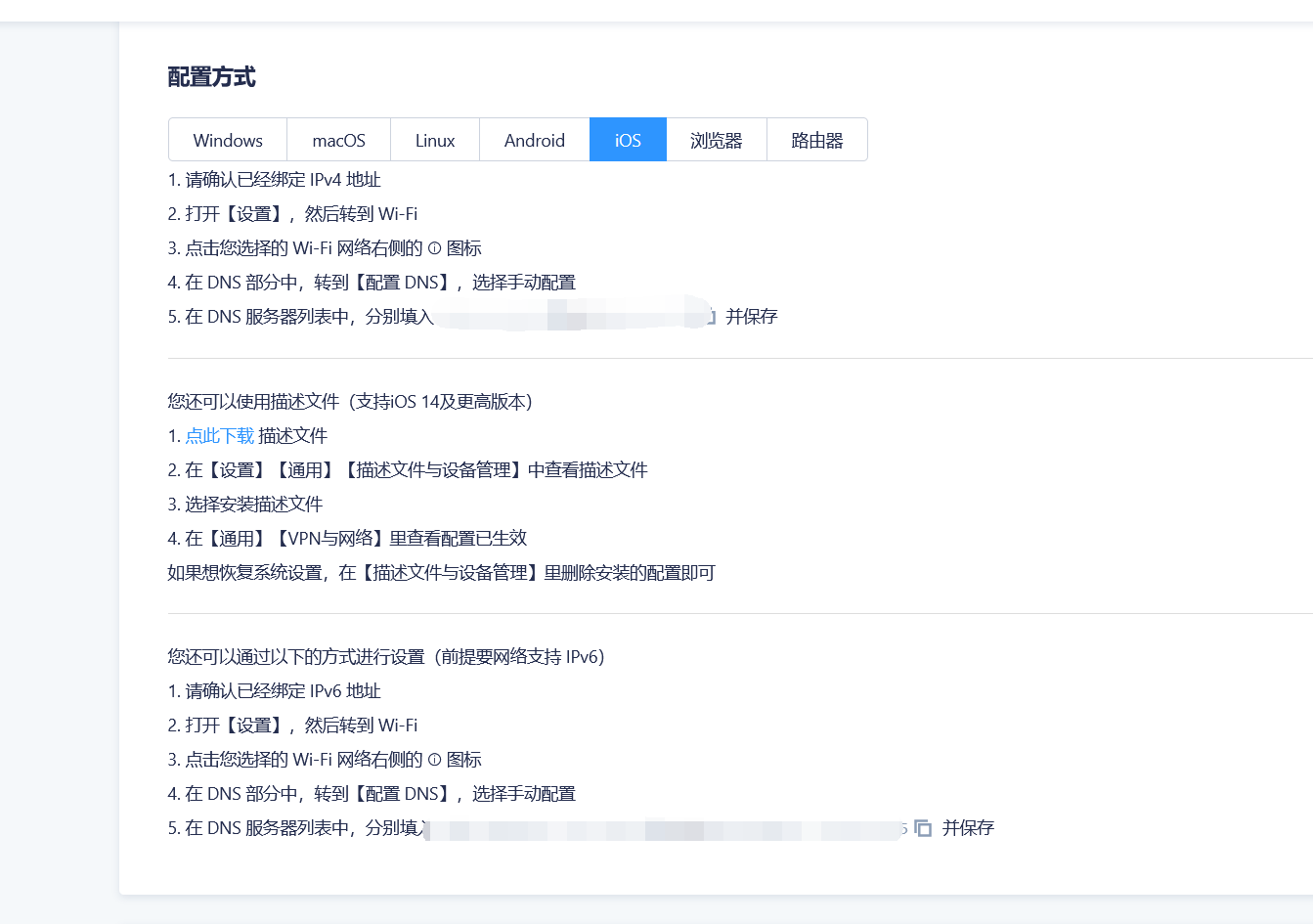1313x924 pixels.
Task: Click the 选择安装描述文件 step
Action: pyautogui.click(x=245, y=505)
